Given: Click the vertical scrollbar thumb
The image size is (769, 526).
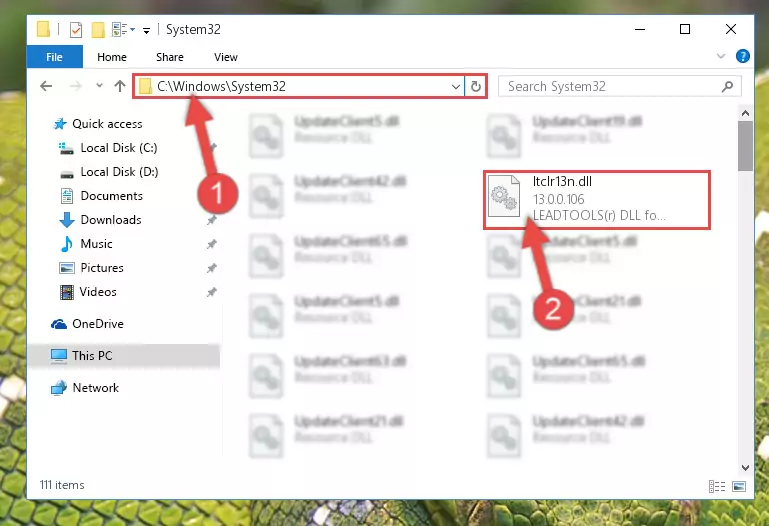Looking at the screenshot, I should pos(745,146).
